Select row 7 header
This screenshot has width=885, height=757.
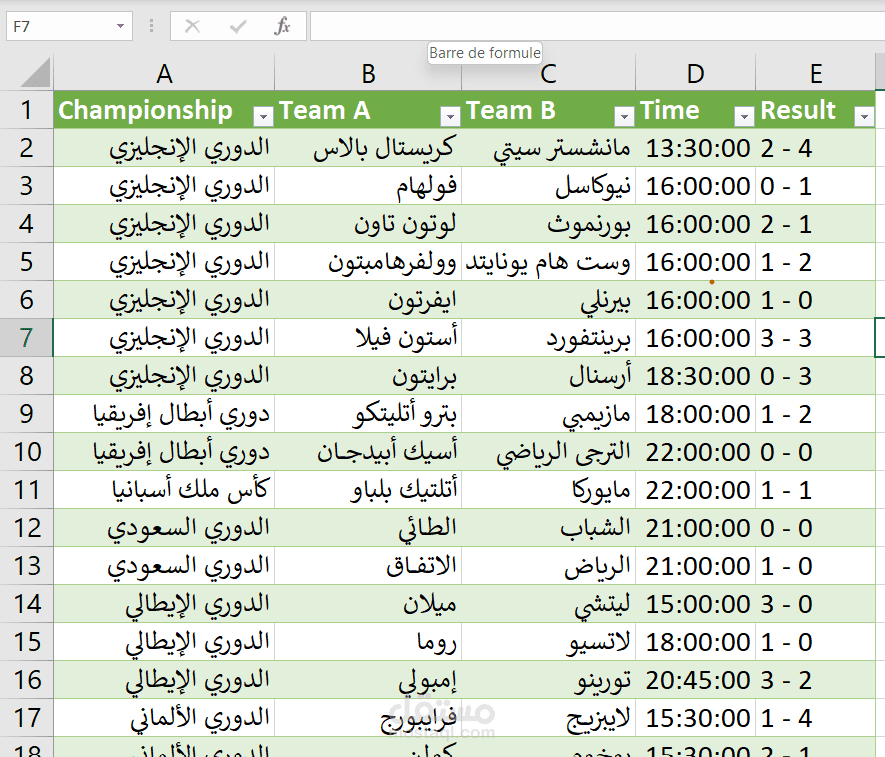point(27,338)
